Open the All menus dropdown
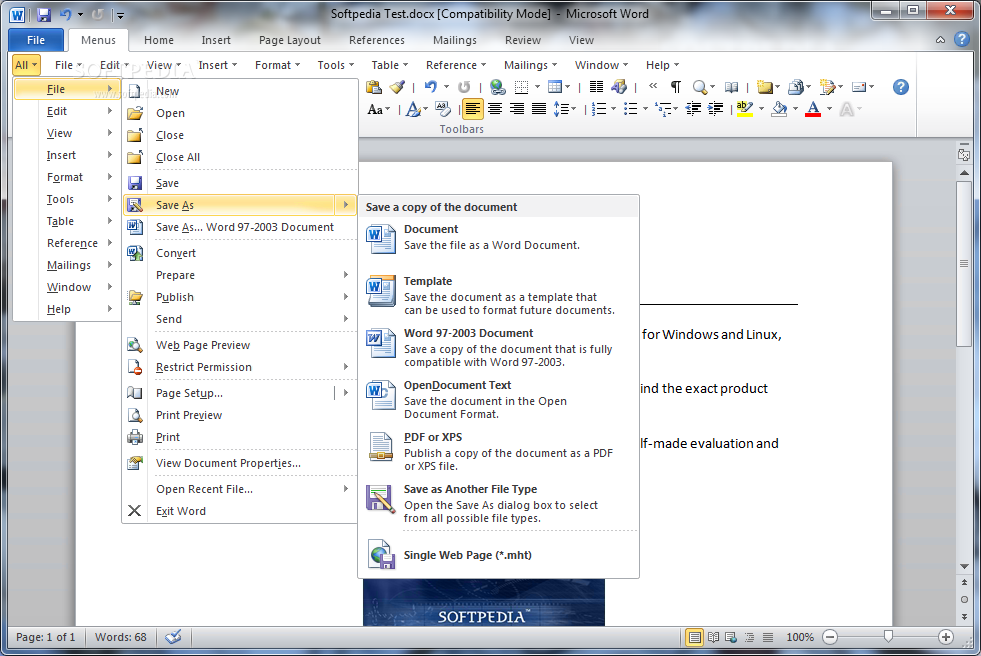981x656 pixels. pos(26,65)
